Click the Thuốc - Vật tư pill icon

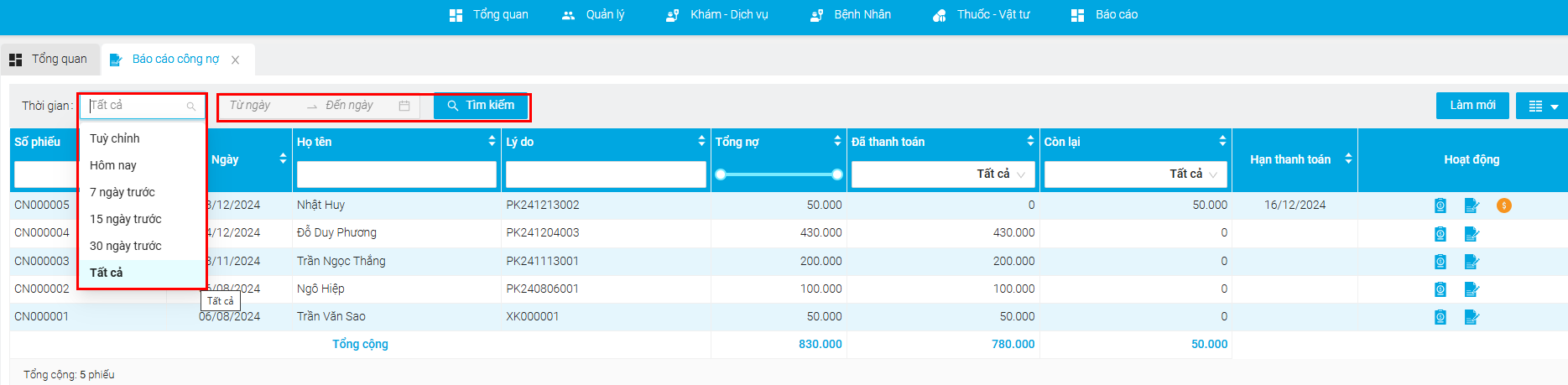pyautogui.click(x=940, y=15)
